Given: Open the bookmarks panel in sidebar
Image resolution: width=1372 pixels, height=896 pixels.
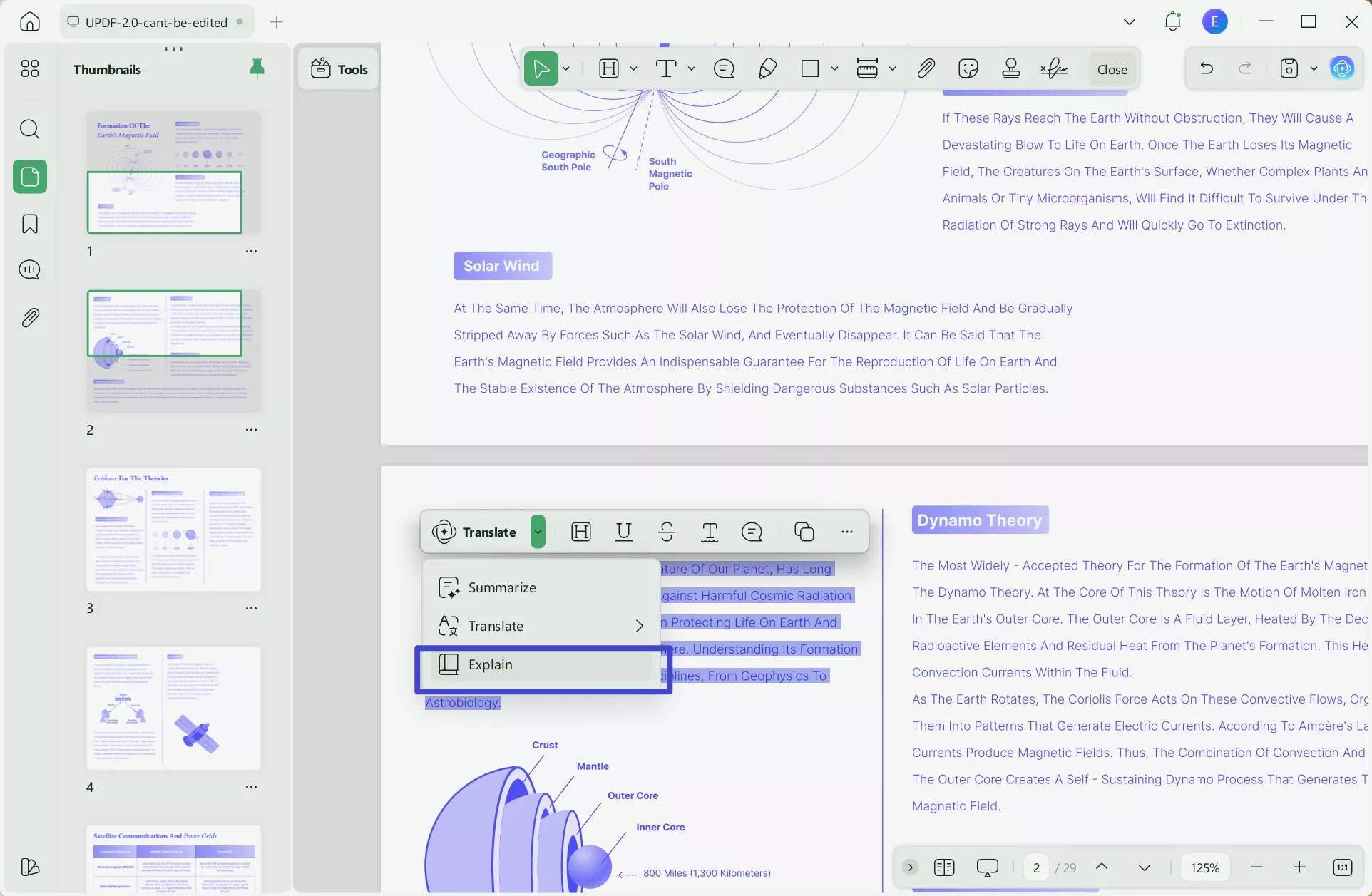Looking at the screenshot, I should click(30, 224).
